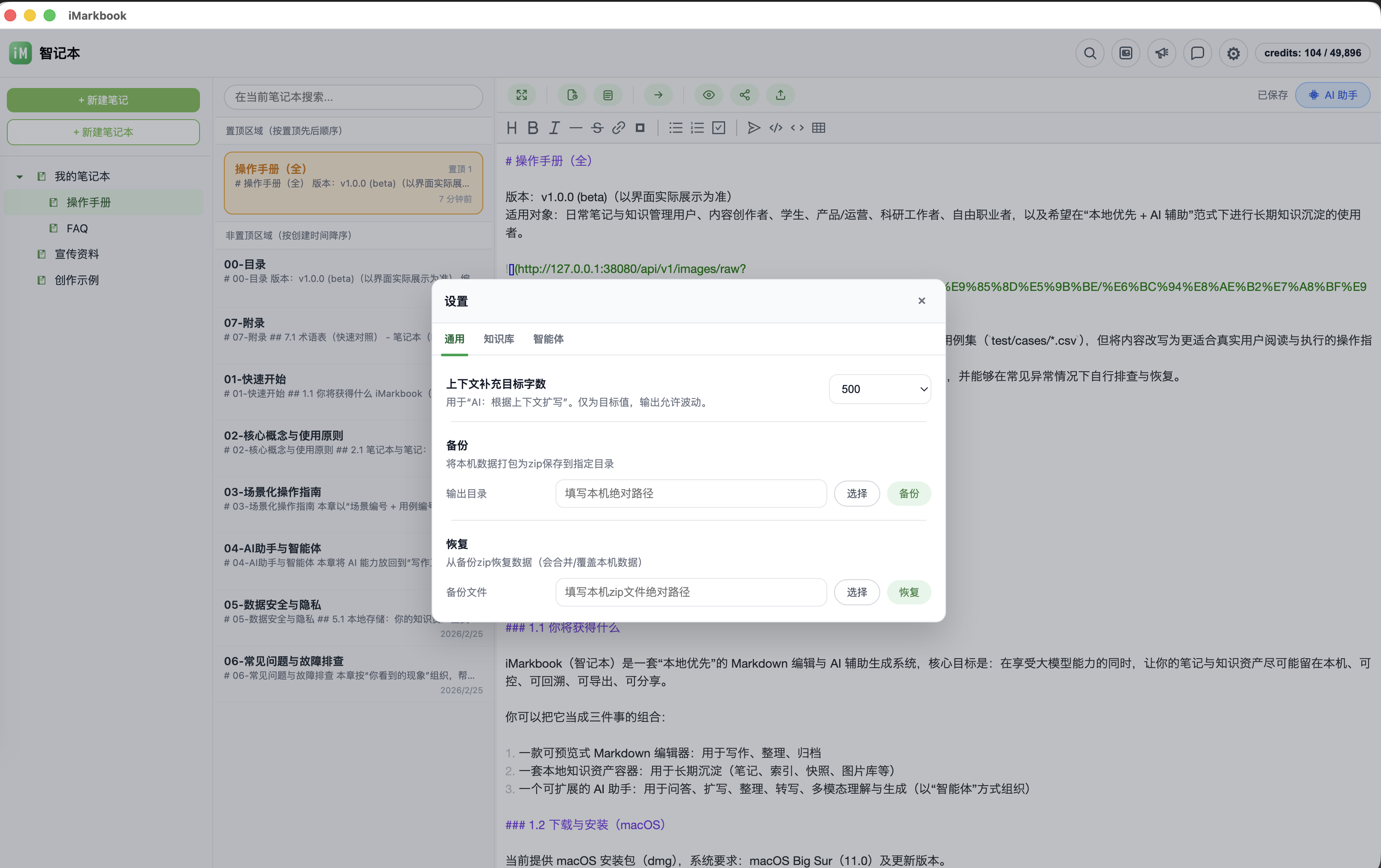Switch to the 知识库 tab in settings
Image resolution: width=1381 pixels, height=868 pixels.
(x=498, y=339)
